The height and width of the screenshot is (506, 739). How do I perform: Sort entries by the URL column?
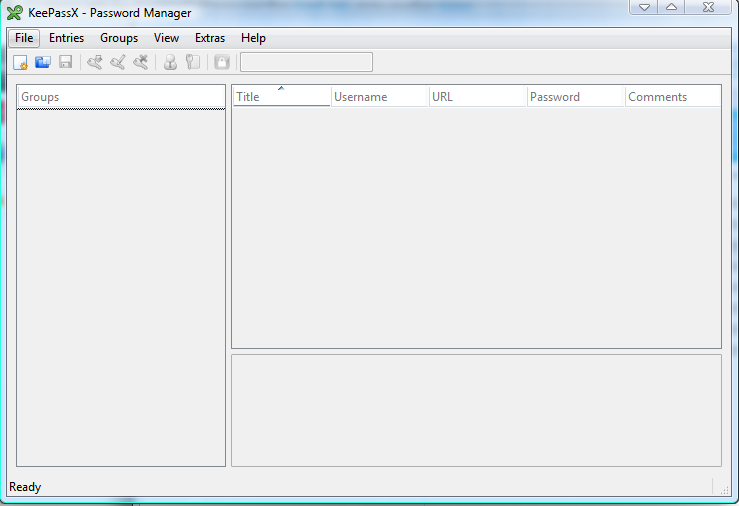[478, 97]
